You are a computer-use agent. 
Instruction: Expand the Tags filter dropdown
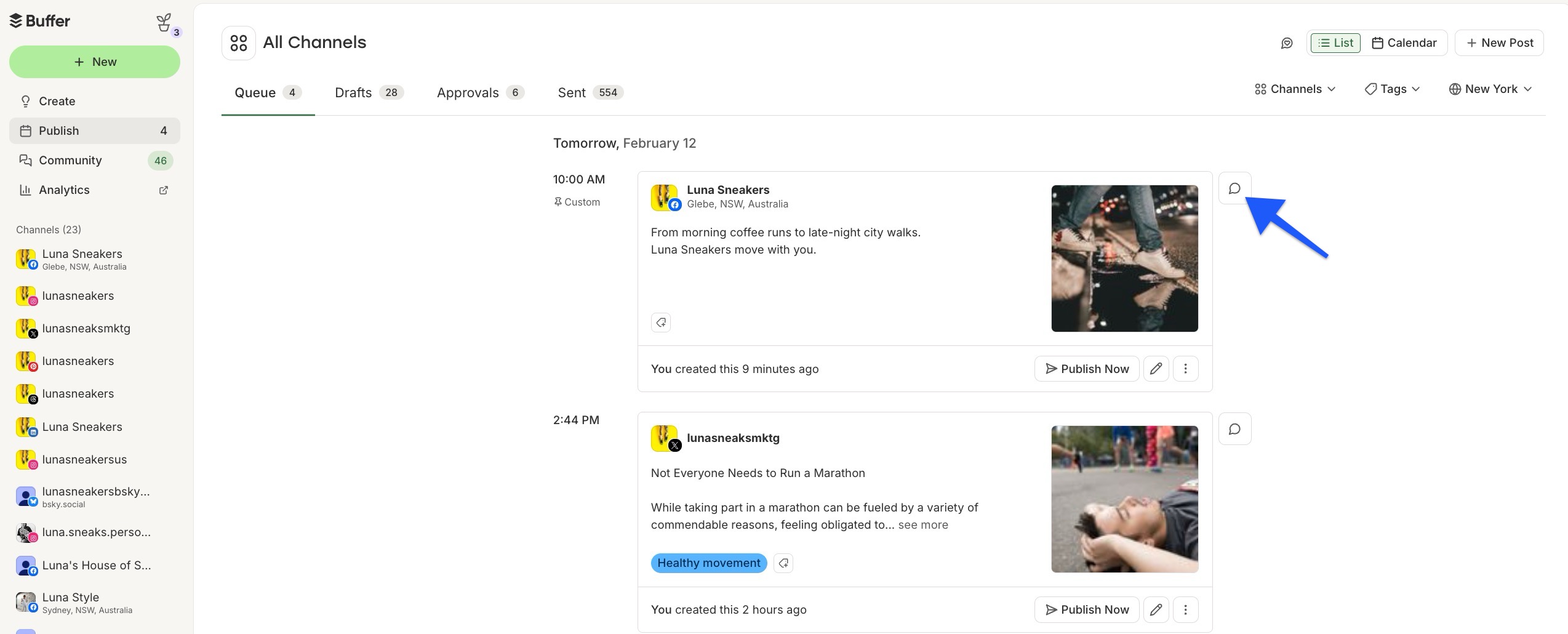point(1392,89)
